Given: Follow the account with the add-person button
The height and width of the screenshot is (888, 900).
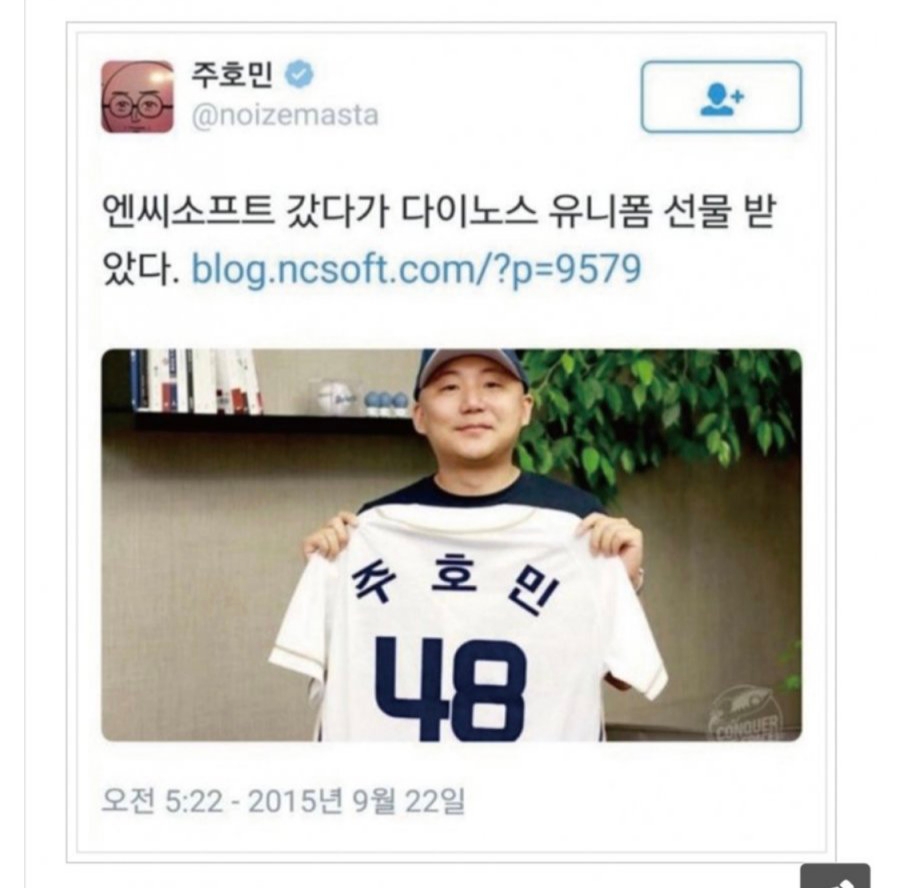Looking at the screenshot, I should 721,97.
